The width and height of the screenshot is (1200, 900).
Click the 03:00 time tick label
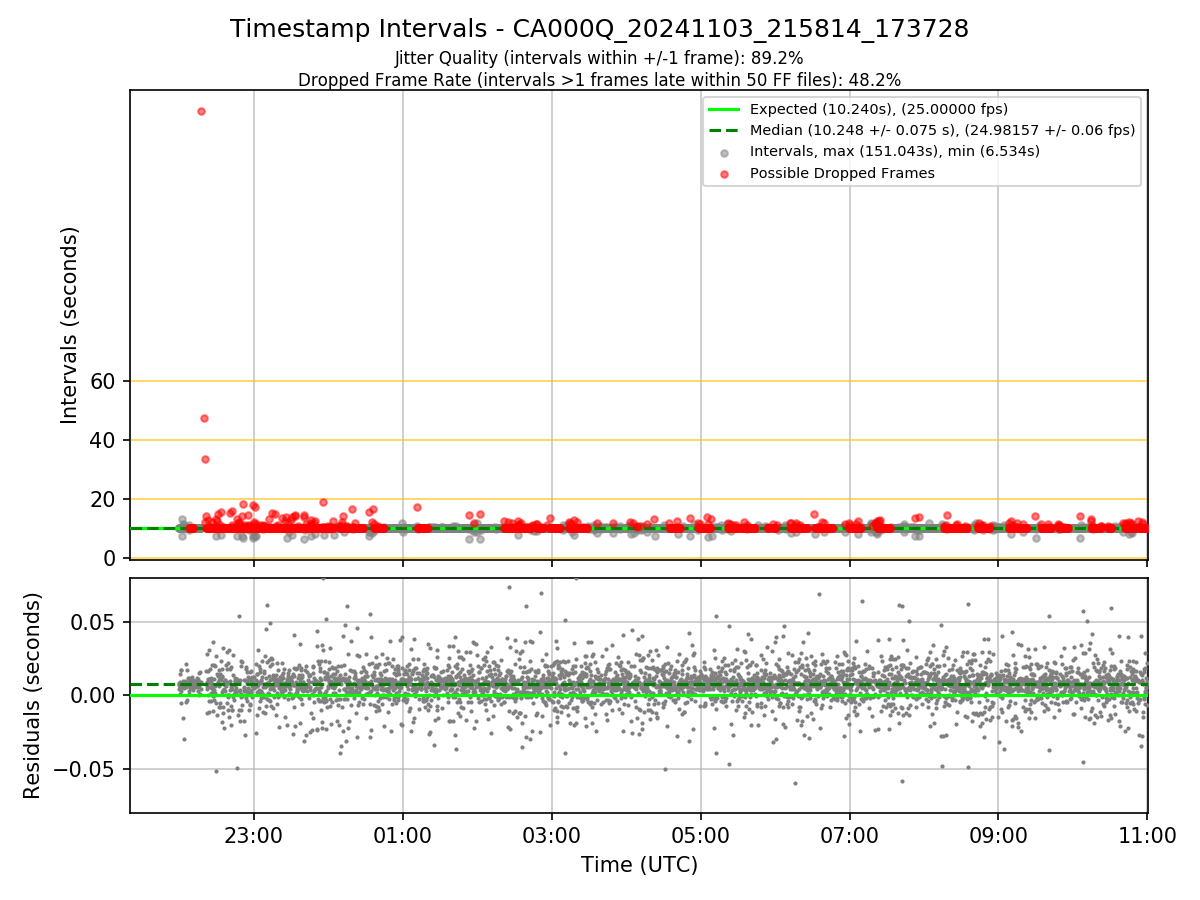coord(552,834)
